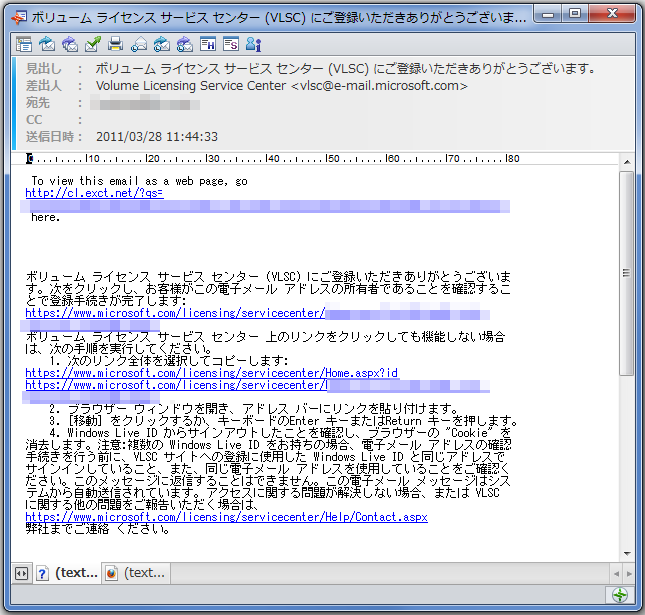Click the column ruler above the message

273,159
